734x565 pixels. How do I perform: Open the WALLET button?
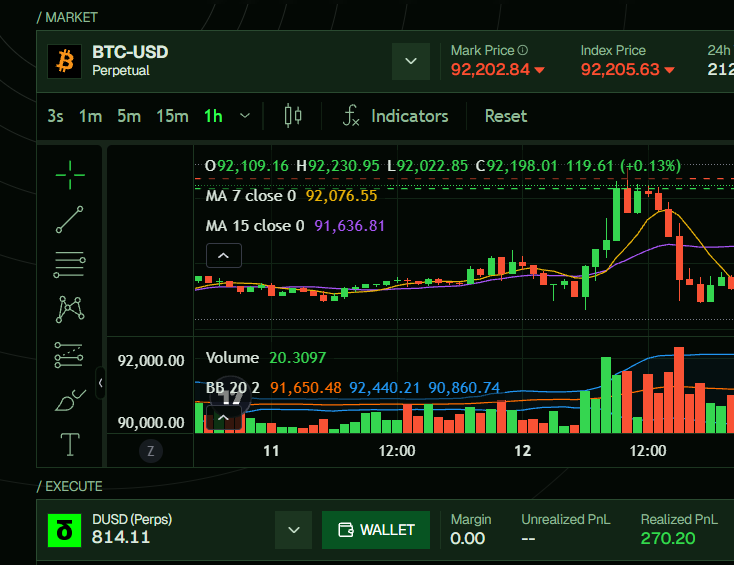(x=376, y=530)
